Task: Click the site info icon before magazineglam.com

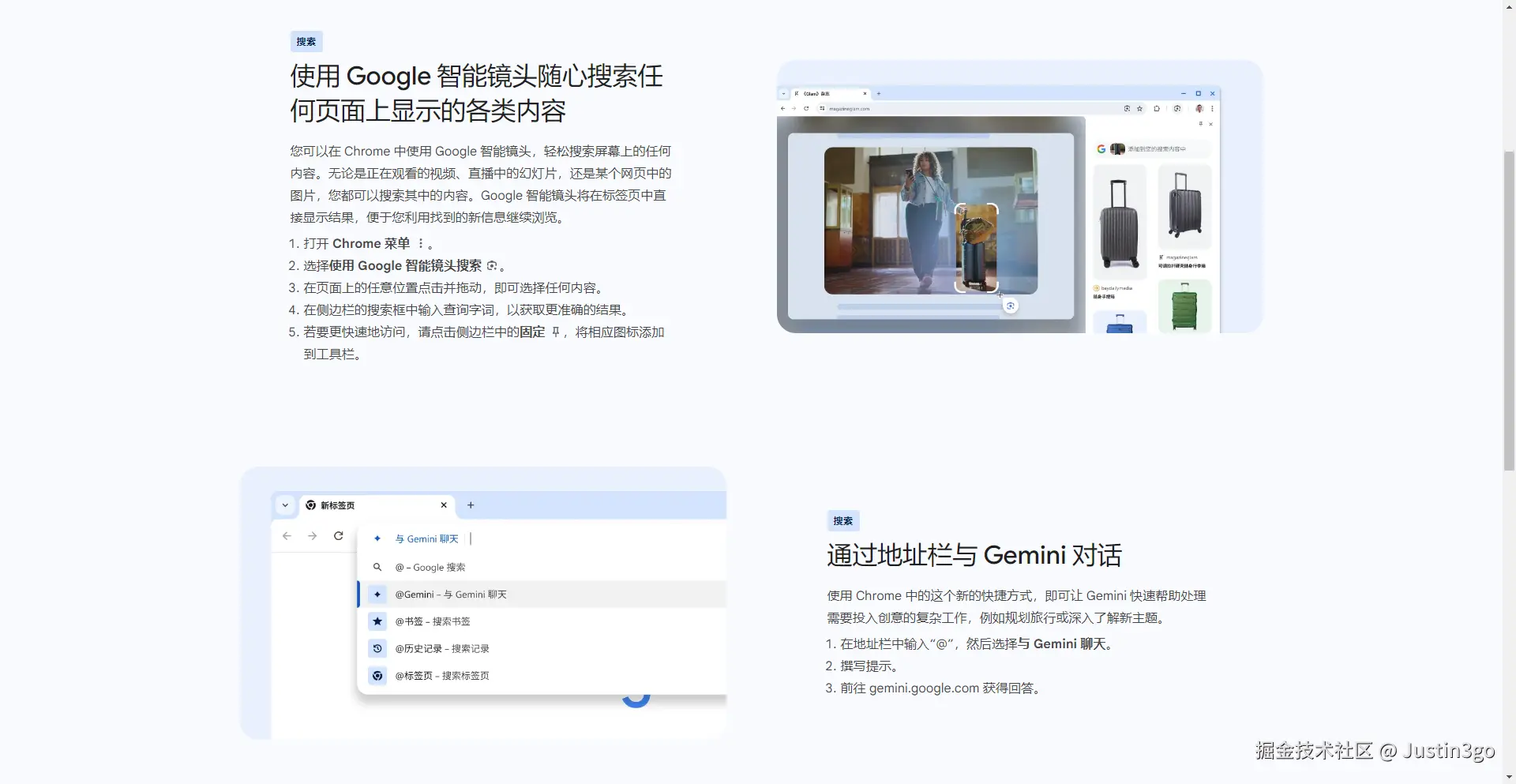Action: coord(822,108)
